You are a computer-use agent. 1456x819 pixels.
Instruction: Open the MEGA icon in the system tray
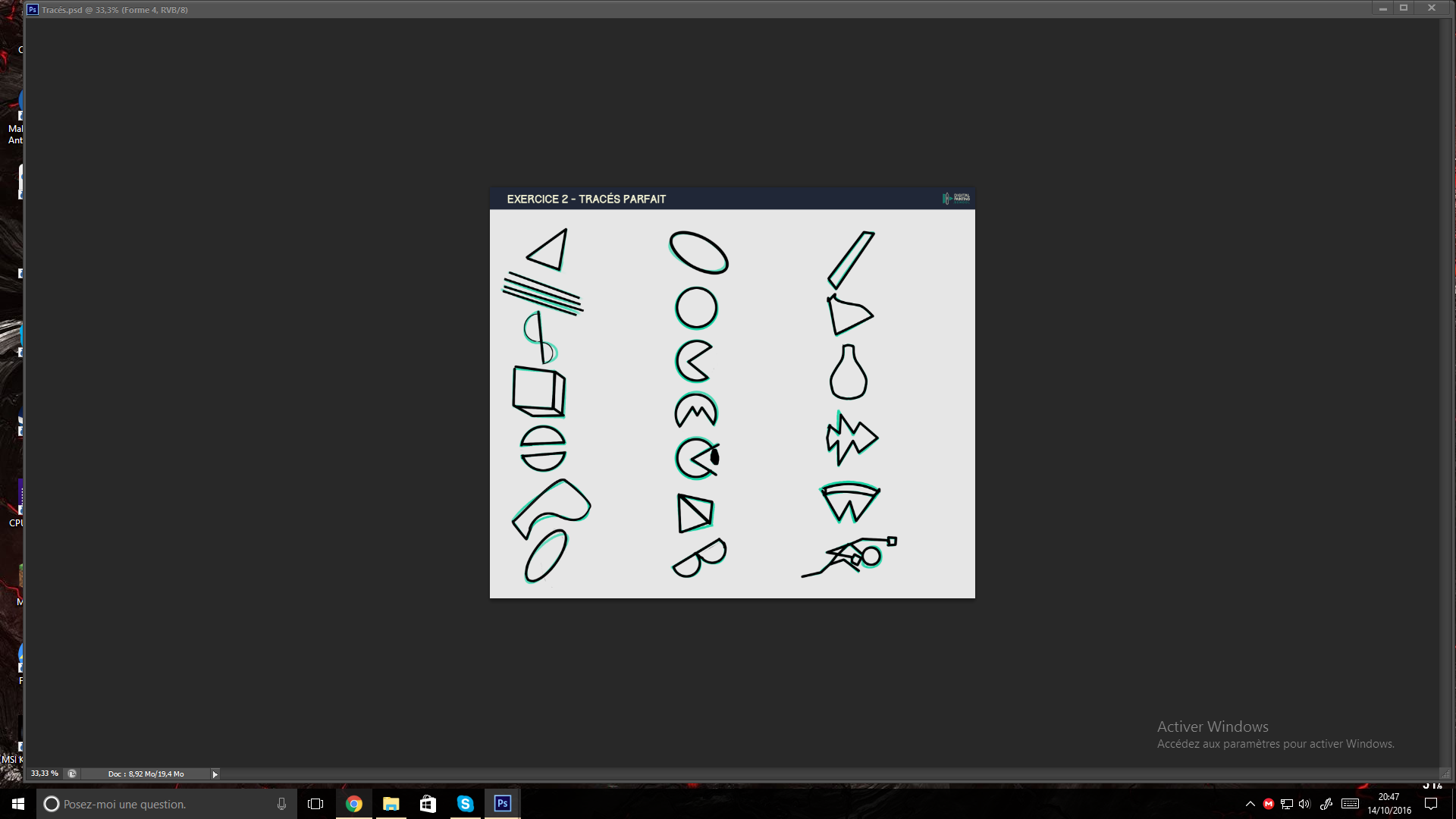tap(1269, 804)
